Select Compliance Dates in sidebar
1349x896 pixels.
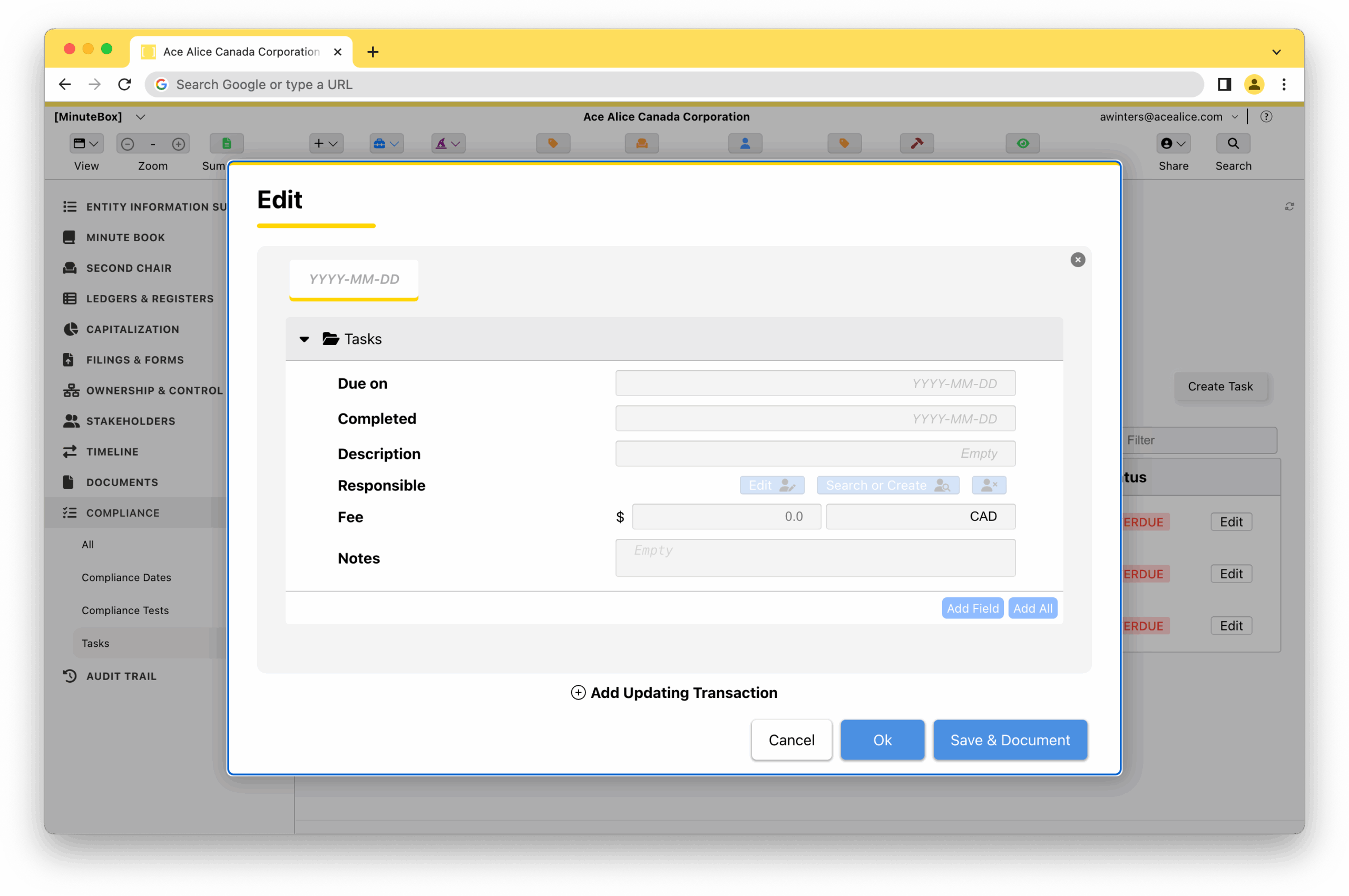(x=126, y=577)
